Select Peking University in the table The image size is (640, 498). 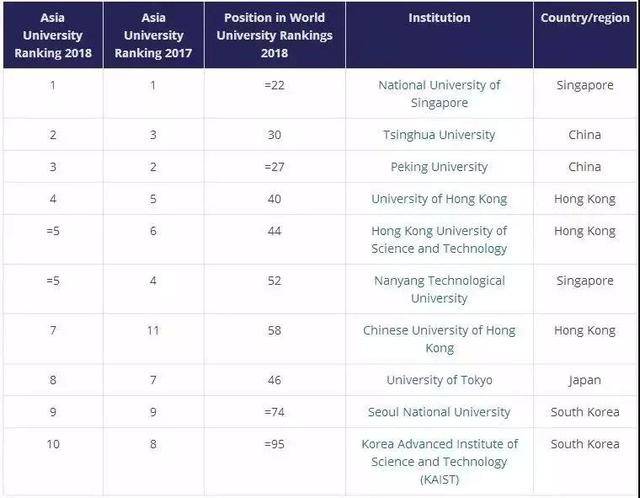439,167
